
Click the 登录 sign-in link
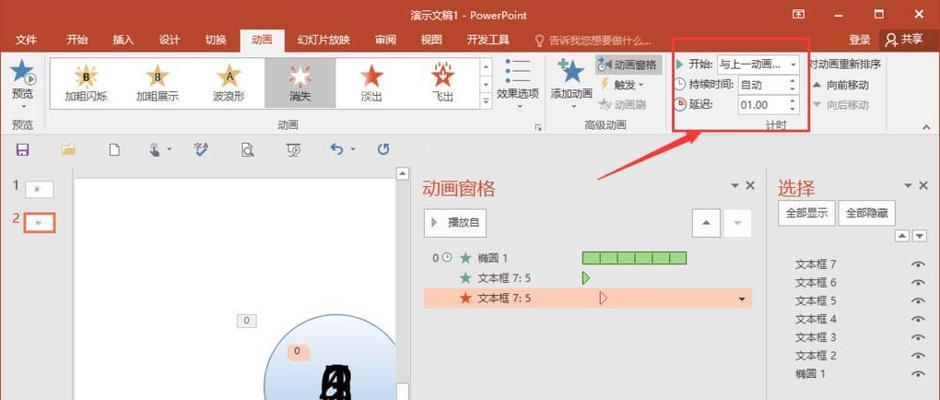click(x=859, y=40)
